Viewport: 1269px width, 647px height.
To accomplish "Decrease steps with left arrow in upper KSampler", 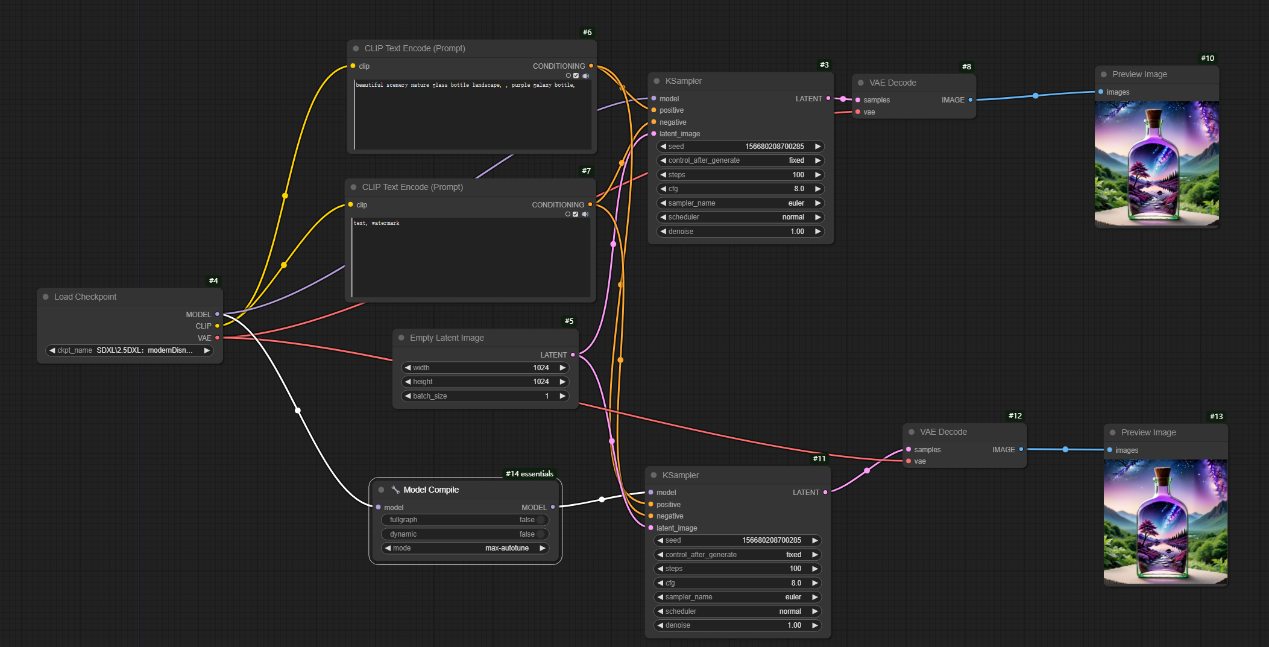I will (663, 174).
